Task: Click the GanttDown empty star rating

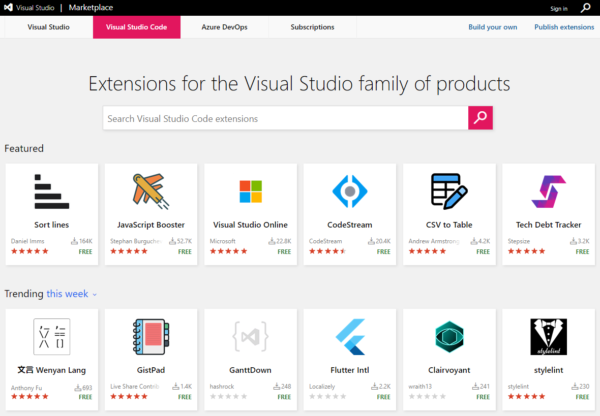Action: 228,396
